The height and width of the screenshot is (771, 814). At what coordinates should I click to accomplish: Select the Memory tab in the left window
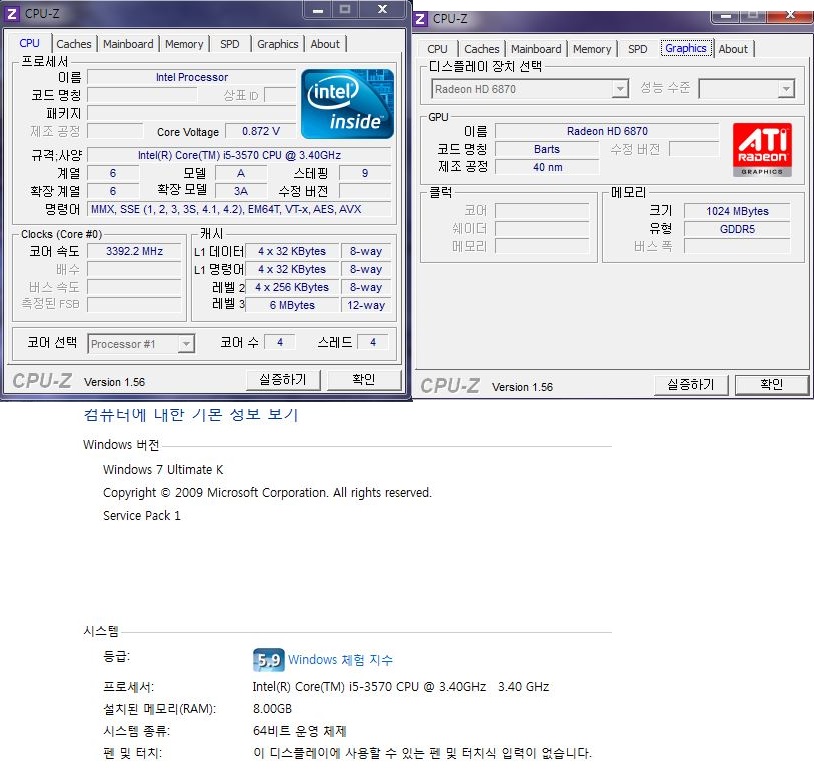coord(184,44)
